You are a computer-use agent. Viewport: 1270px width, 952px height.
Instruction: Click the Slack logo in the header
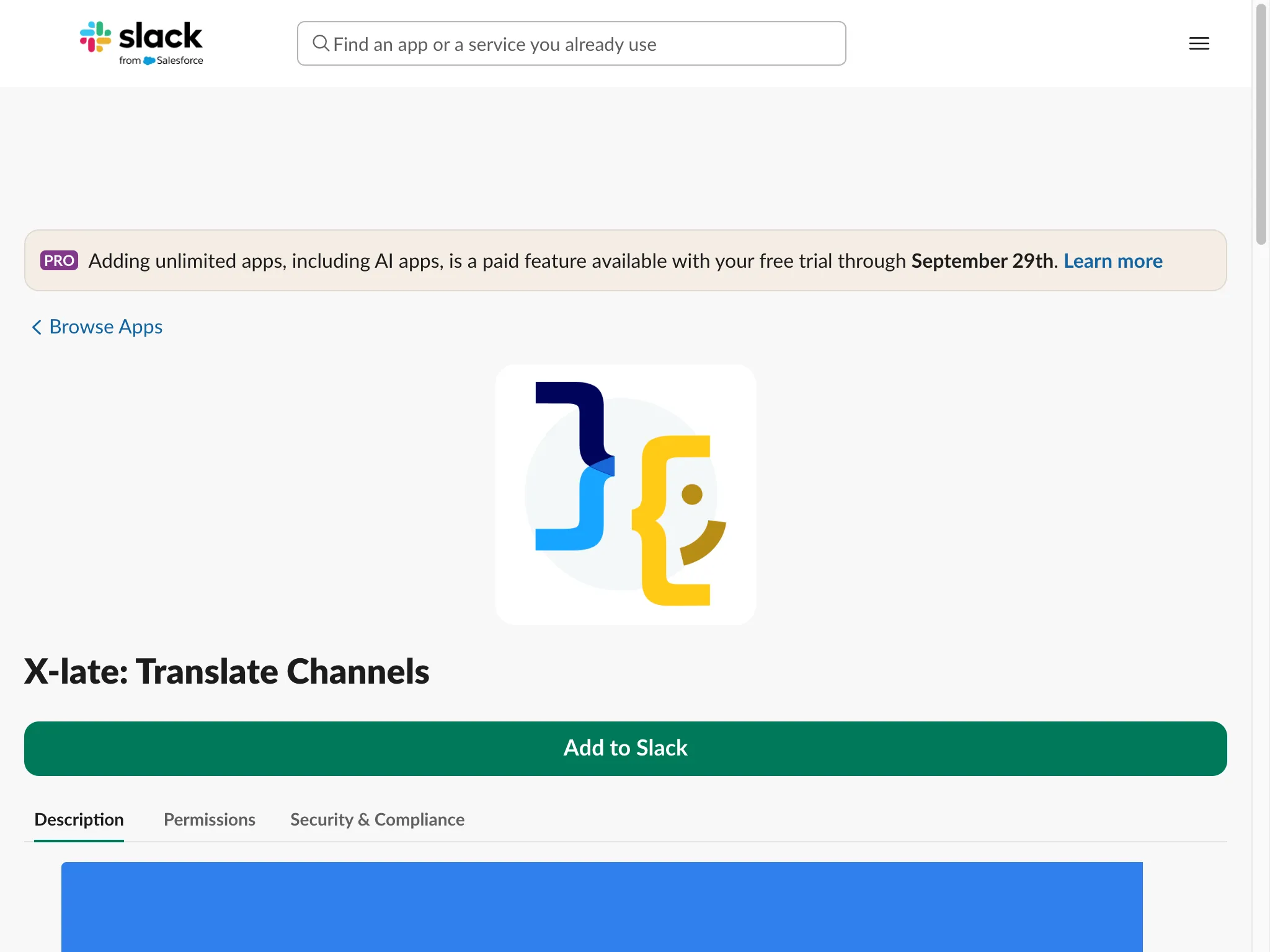click(141, 43)
